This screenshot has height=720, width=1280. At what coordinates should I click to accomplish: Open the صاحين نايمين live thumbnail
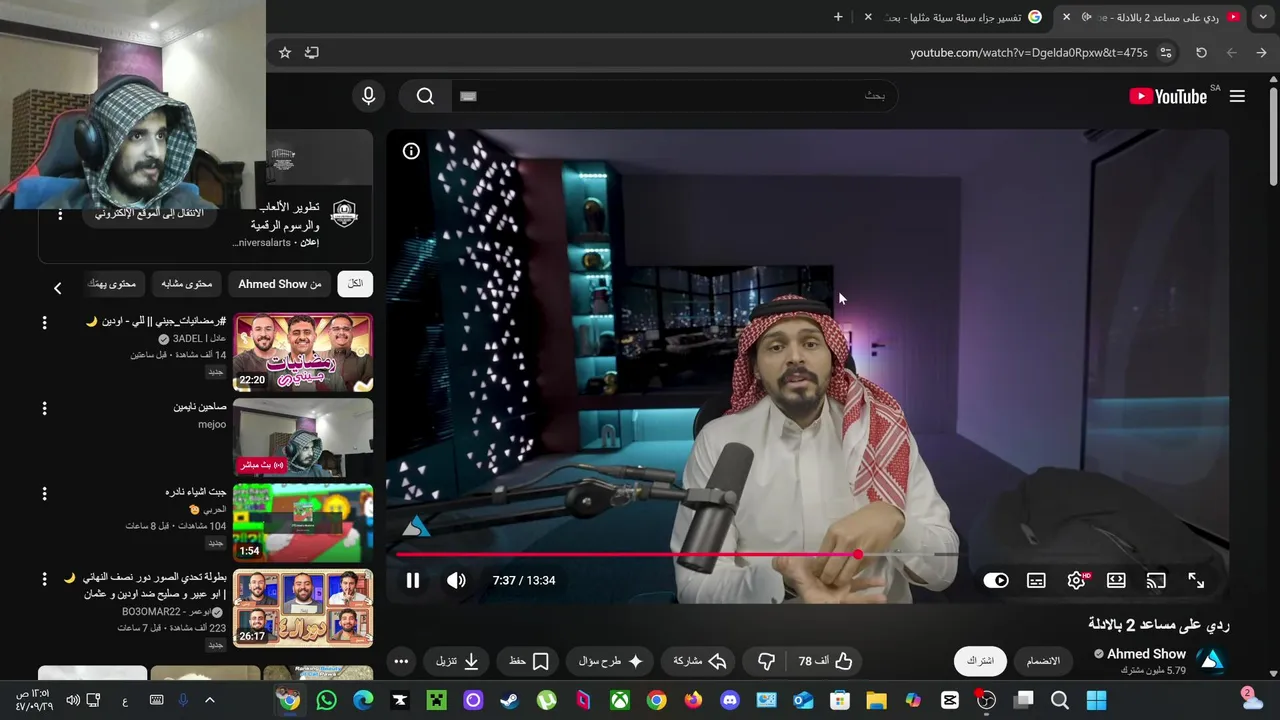click(303, 437)
